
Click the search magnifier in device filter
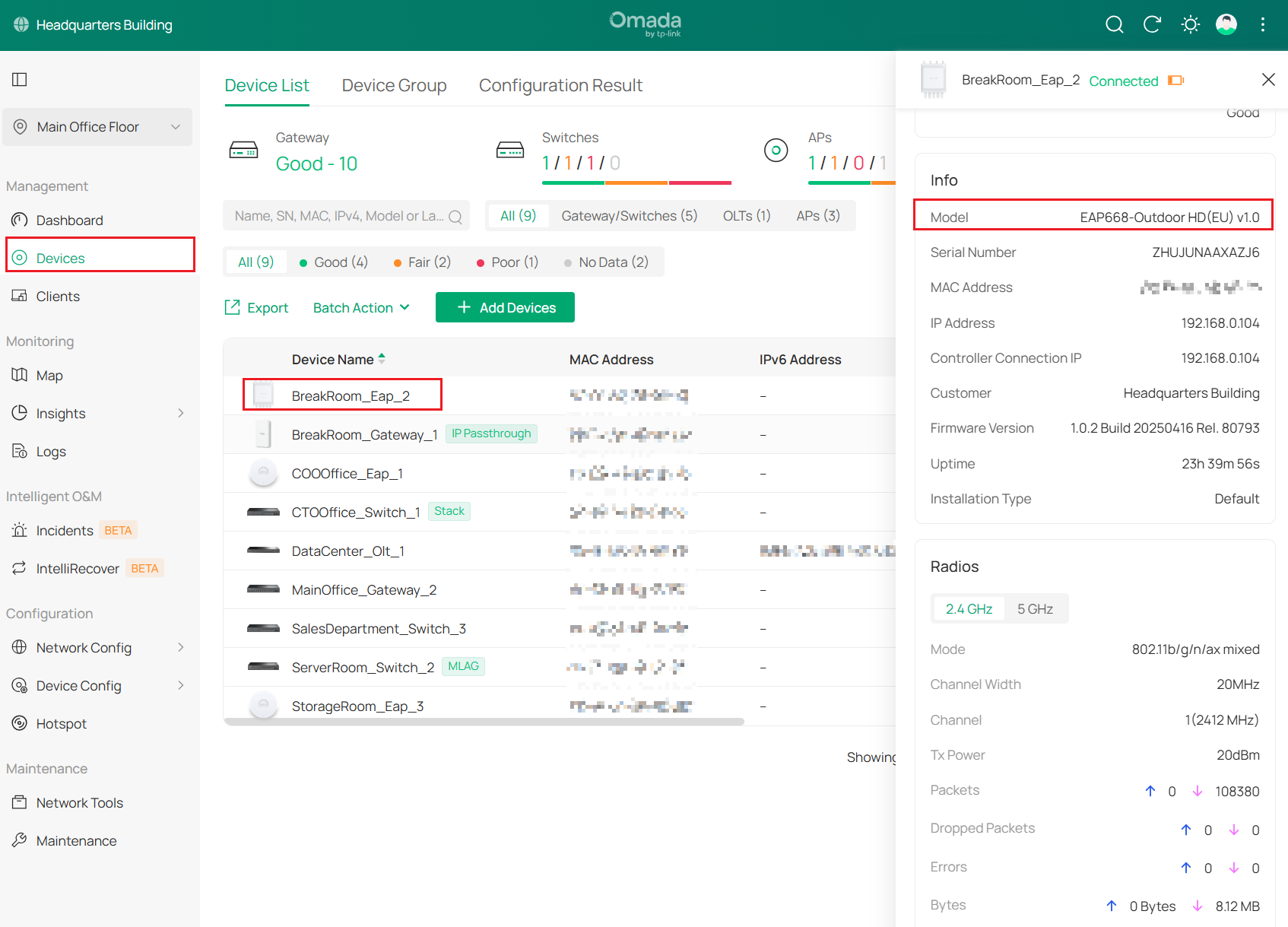(x=455, y=217)
